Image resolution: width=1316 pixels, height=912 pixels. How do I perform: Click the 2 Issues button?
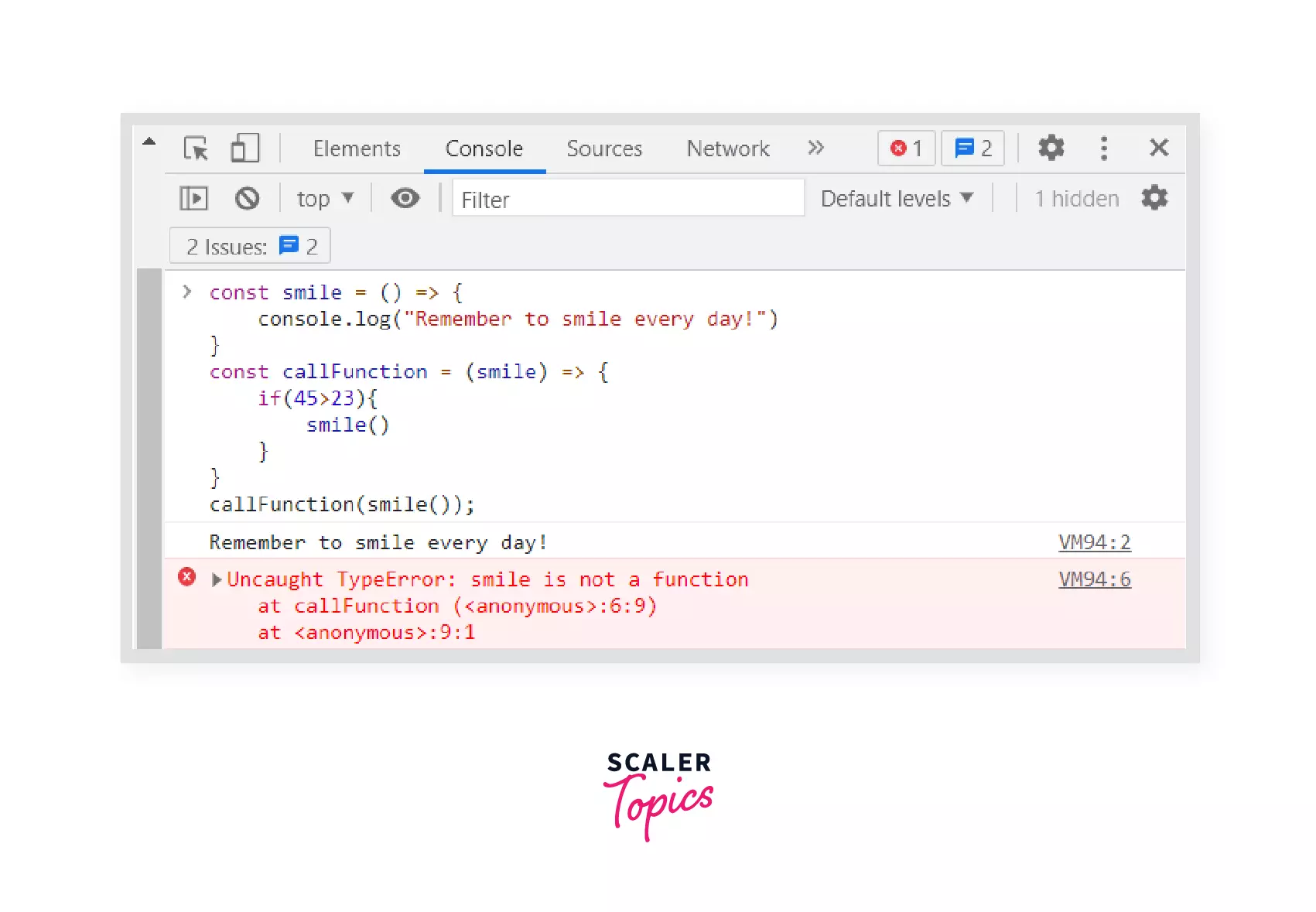(x=250, y=246)
